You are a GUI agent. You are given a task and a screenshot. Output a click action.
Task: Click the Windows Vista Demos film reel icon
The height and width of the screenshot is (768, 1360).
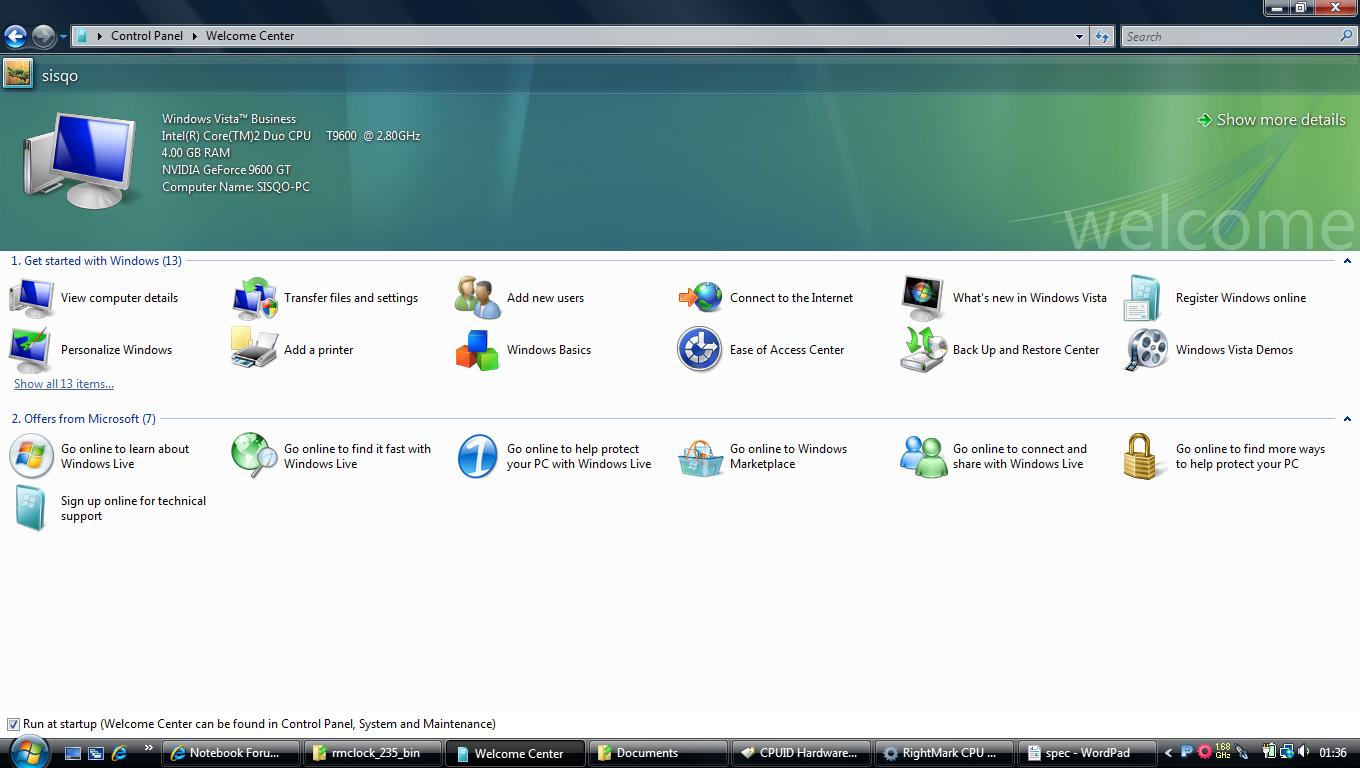[x=1146, y=350]
